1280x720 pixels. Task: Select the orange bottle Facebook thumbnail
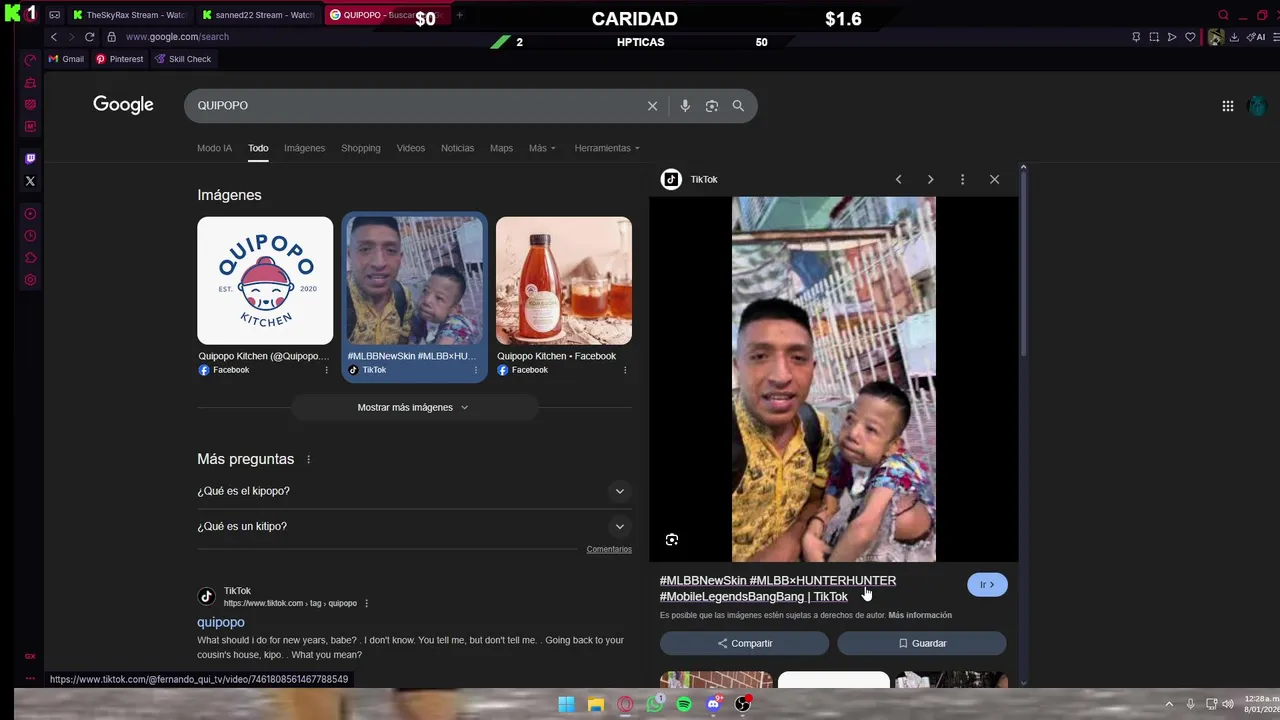(564, 281)
